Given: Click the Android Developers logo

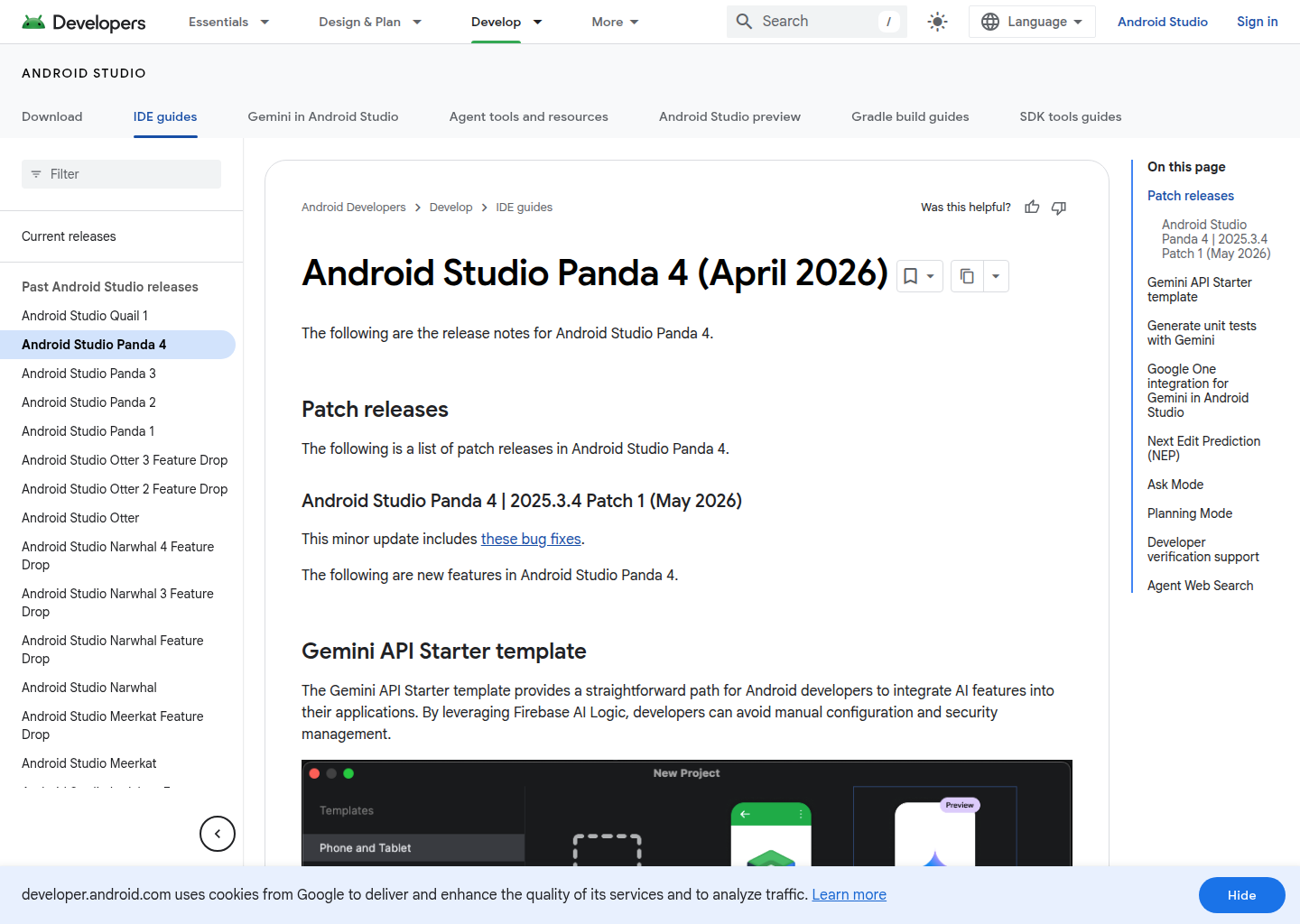Looking at the screenshot, I should pos(83,22).
